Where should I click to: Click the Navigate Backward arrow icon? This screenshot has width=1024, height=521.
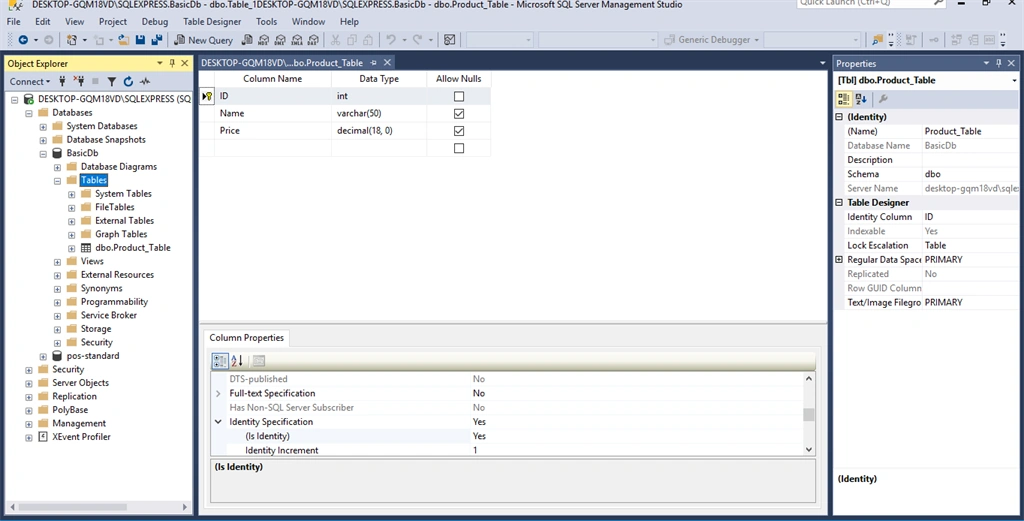(23, 40)
